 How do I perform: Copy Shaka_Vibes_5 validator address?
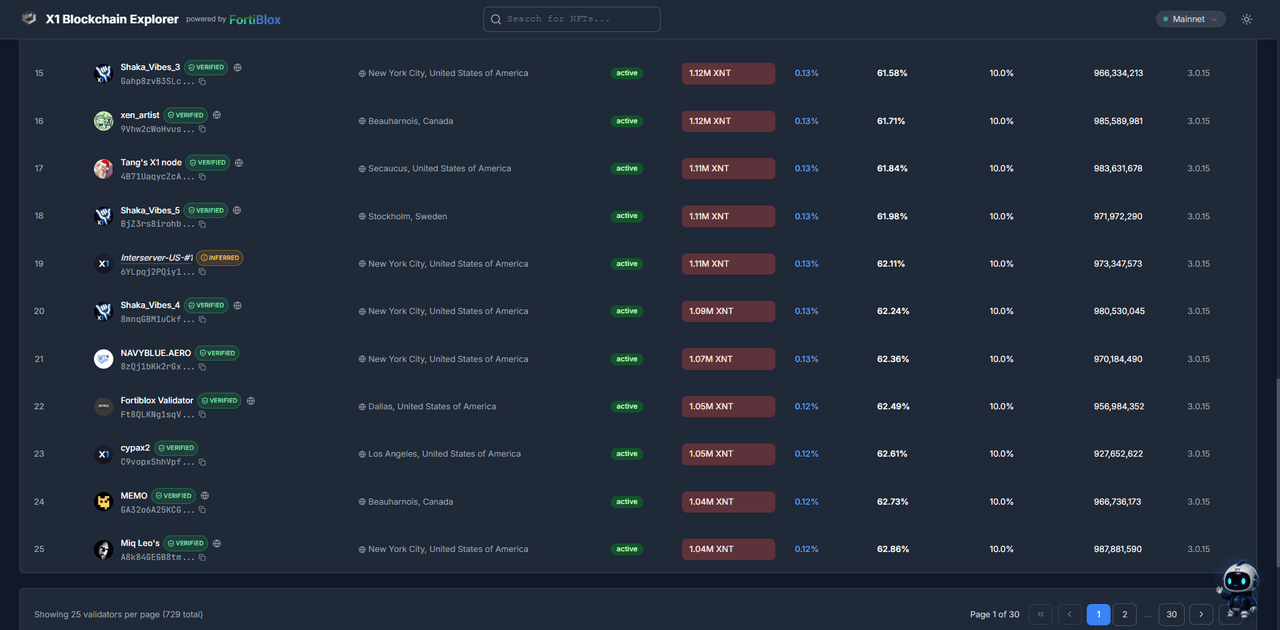(202, 224)
